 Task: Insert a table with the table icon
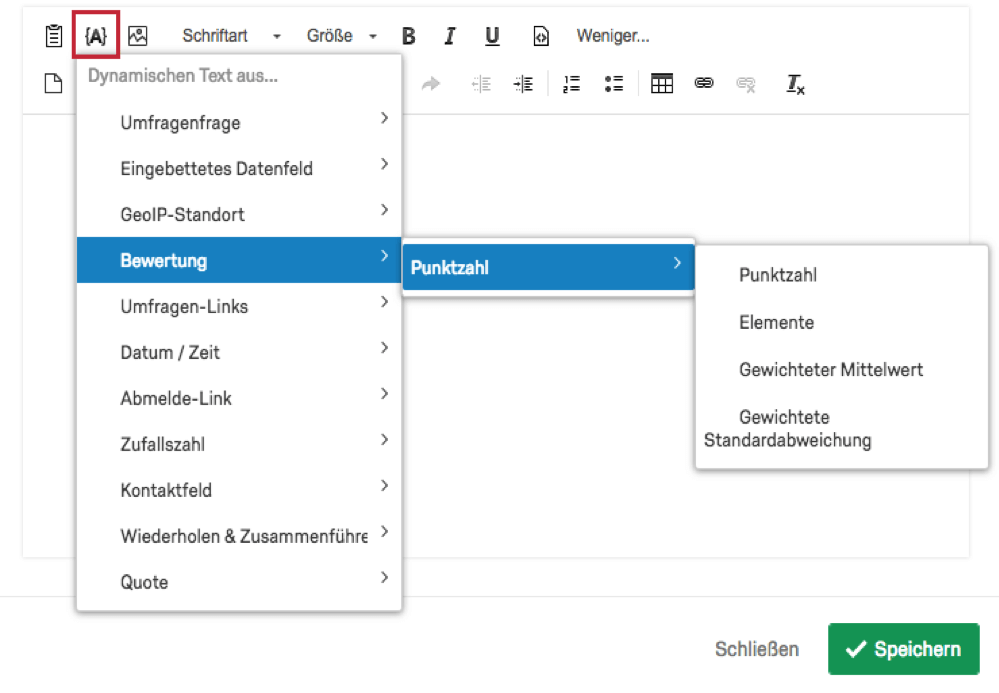coord(662,83)
